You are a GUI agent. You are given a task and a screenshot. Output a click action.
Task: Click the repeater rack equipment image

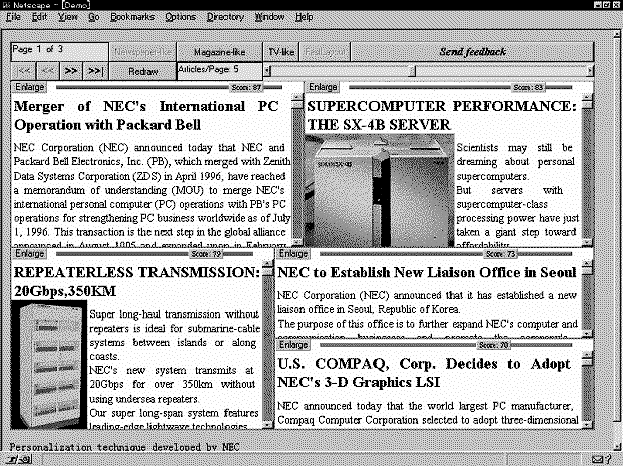pos(49,360)
